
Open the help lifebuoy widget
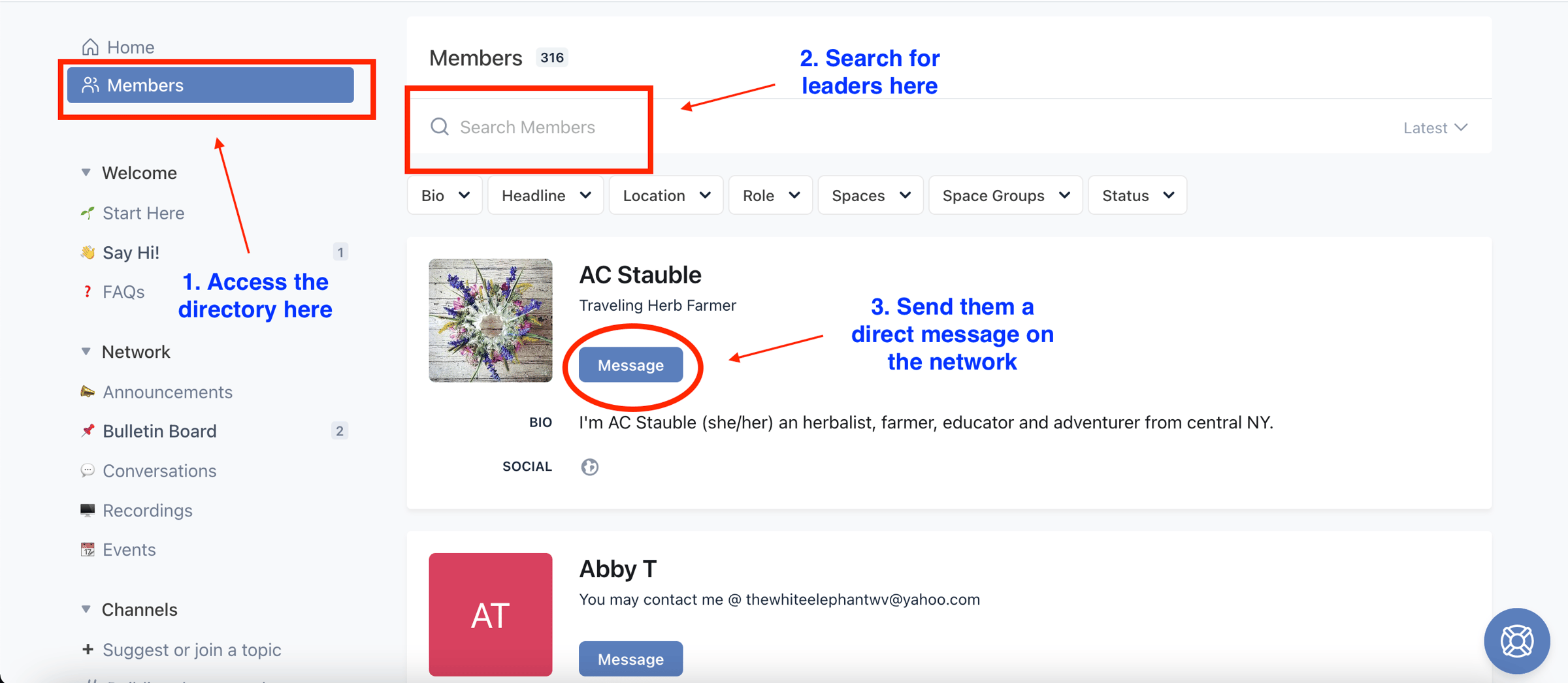(x=1516, y=641)
